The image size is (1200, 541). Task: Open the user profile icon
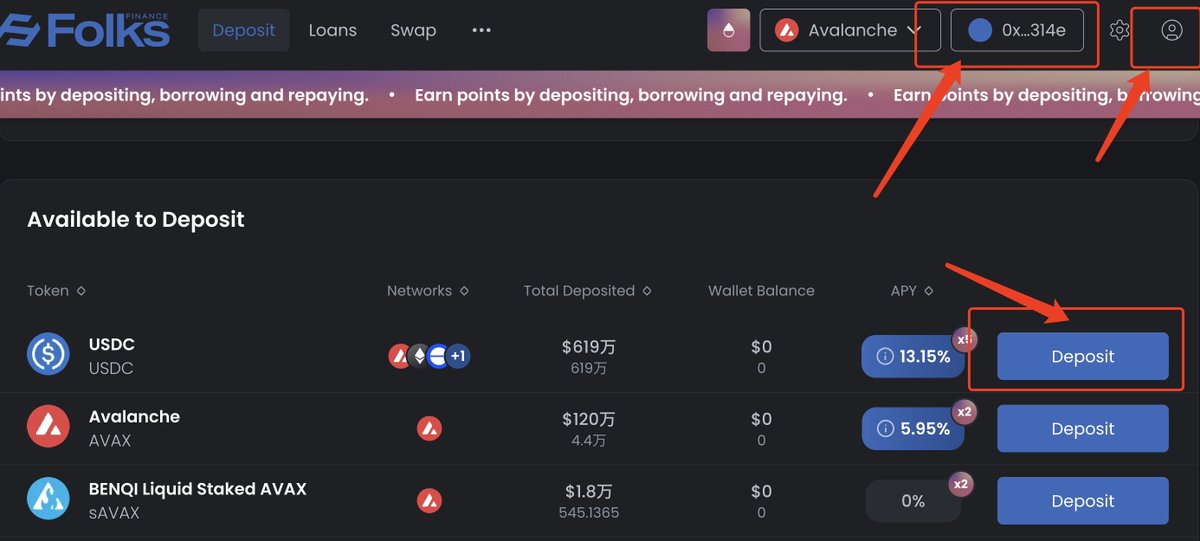pos(1171,30)
